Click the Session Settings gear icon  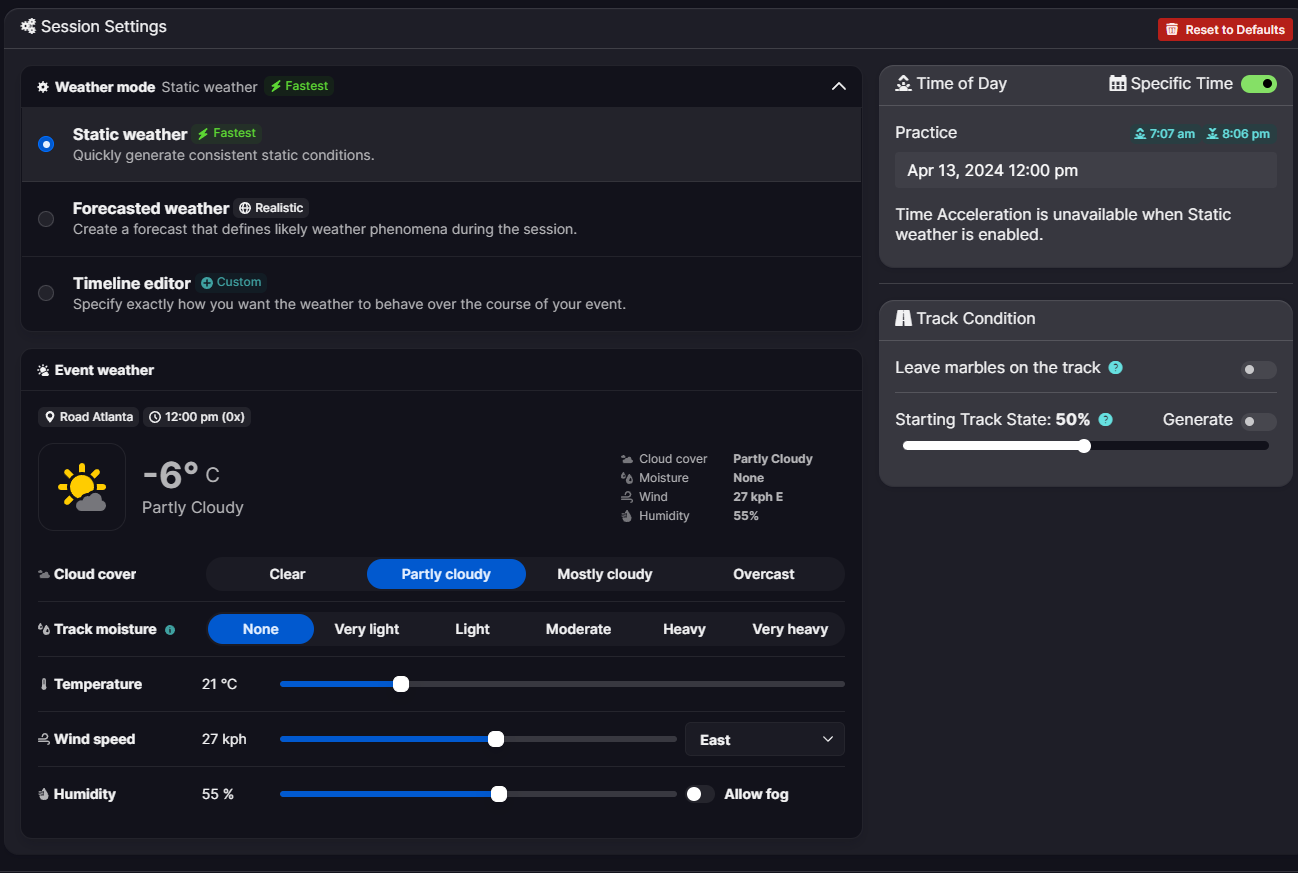click(28, 27)
